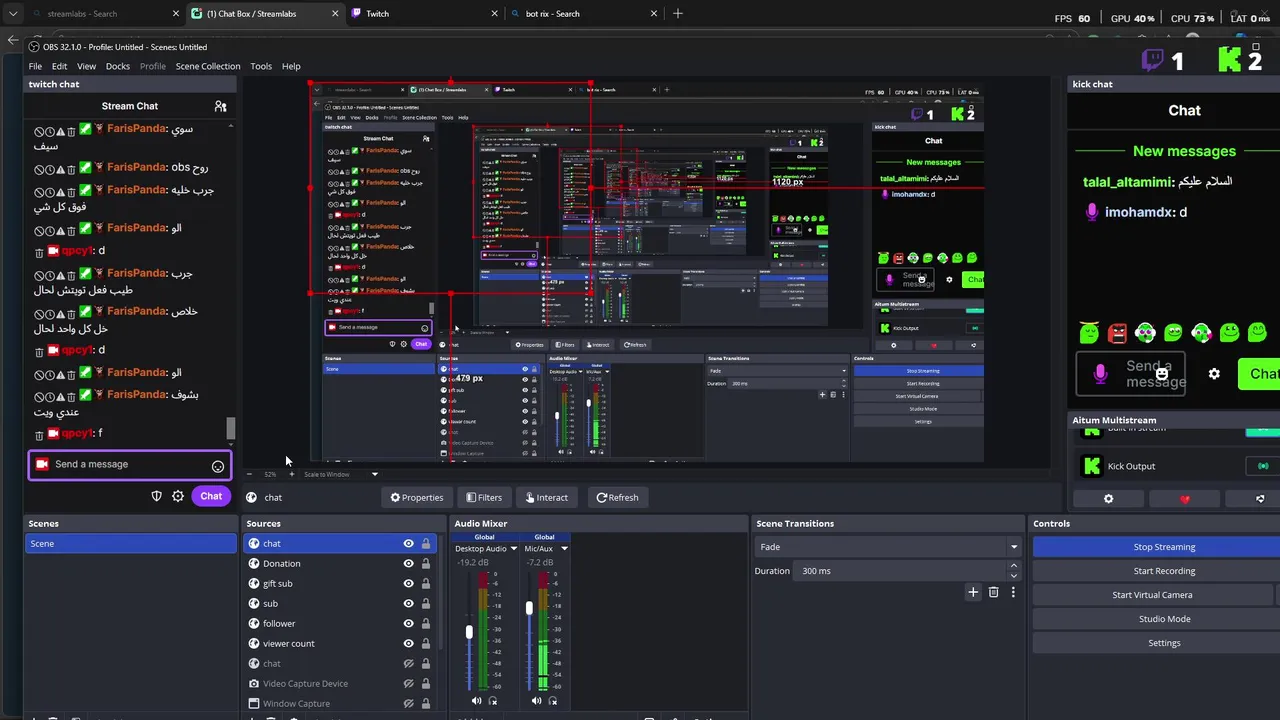Show the hidden chat source
The width and height of the screenshot is (1280, 720).
[408, 664]
